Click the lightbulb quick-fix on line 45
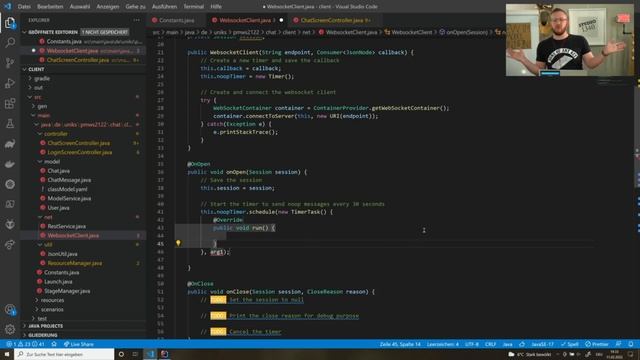The image size is (640, 360). 178,243
